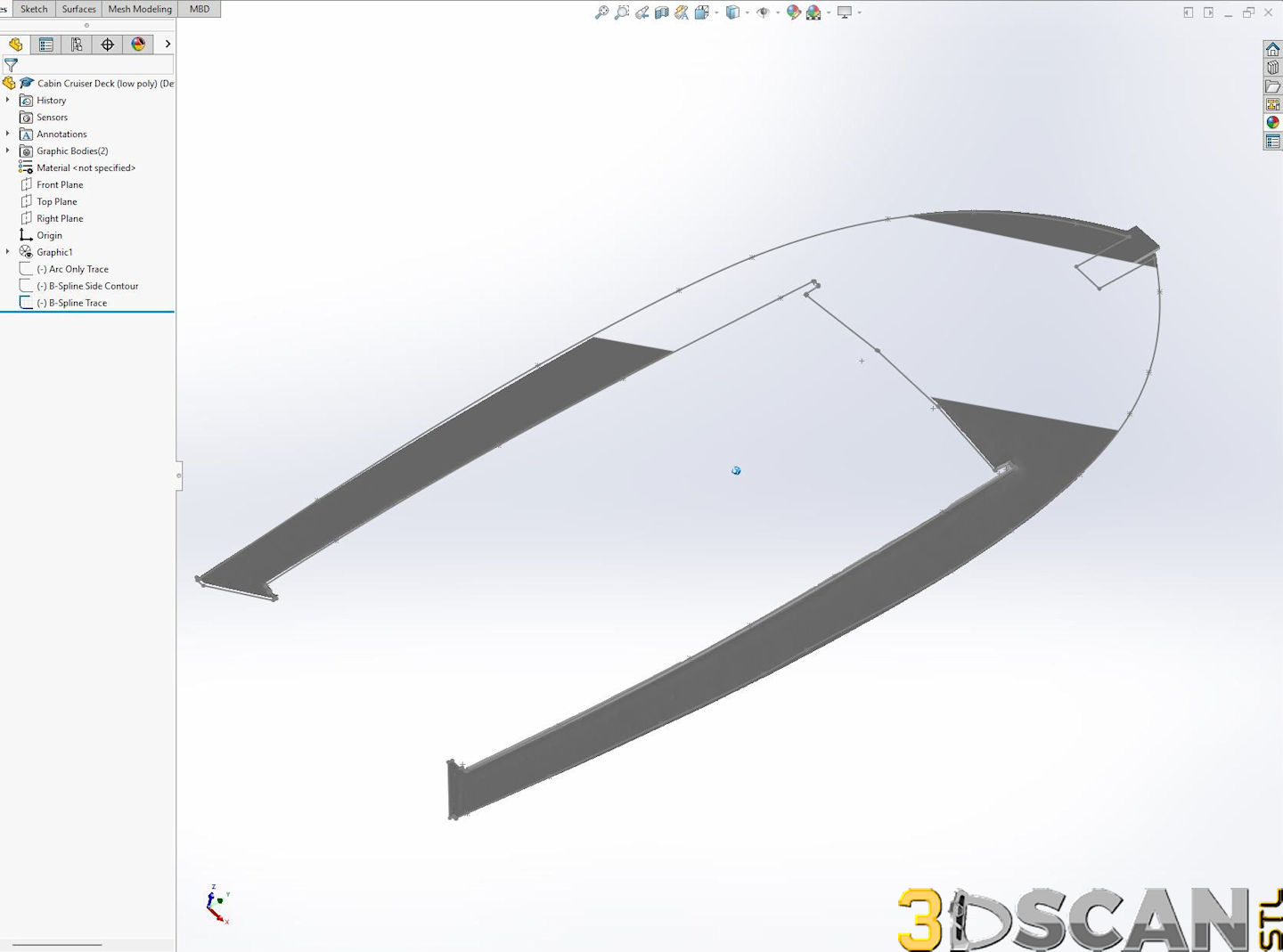Viewport: 1283px width, 952px height.
Task: Expand the Graphic1 tree node
Action: [x=8, y=252]
